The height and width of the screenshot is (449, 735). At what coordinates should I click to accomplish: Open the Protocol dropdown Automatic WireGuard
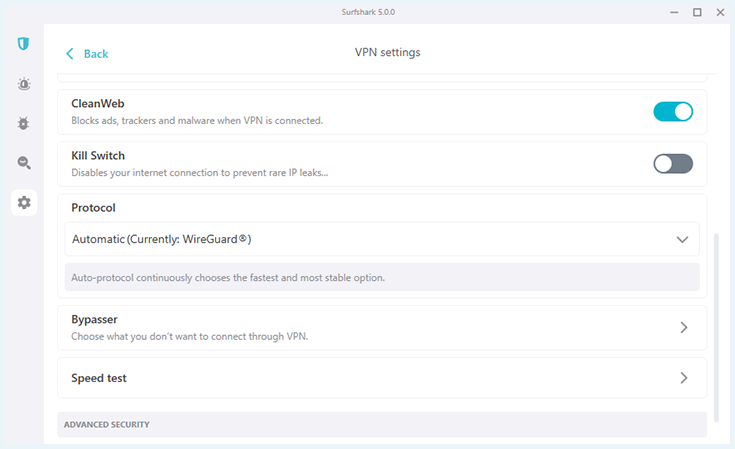pos(382,239)
